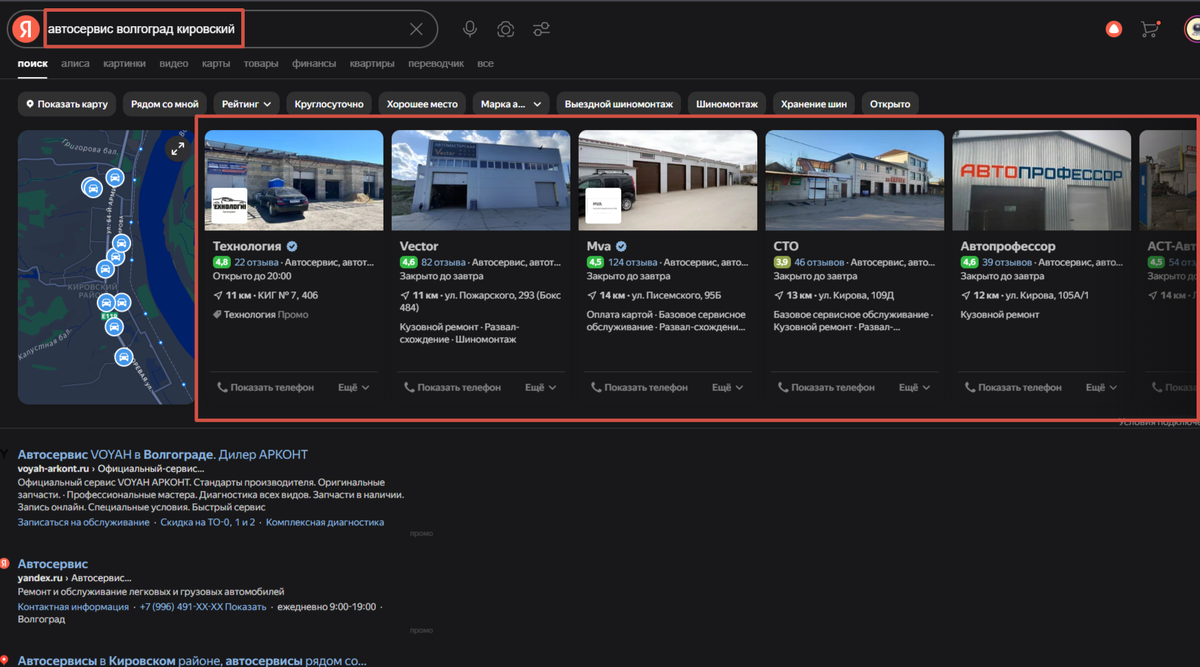Switch to the товары tab

pos(261,64)
